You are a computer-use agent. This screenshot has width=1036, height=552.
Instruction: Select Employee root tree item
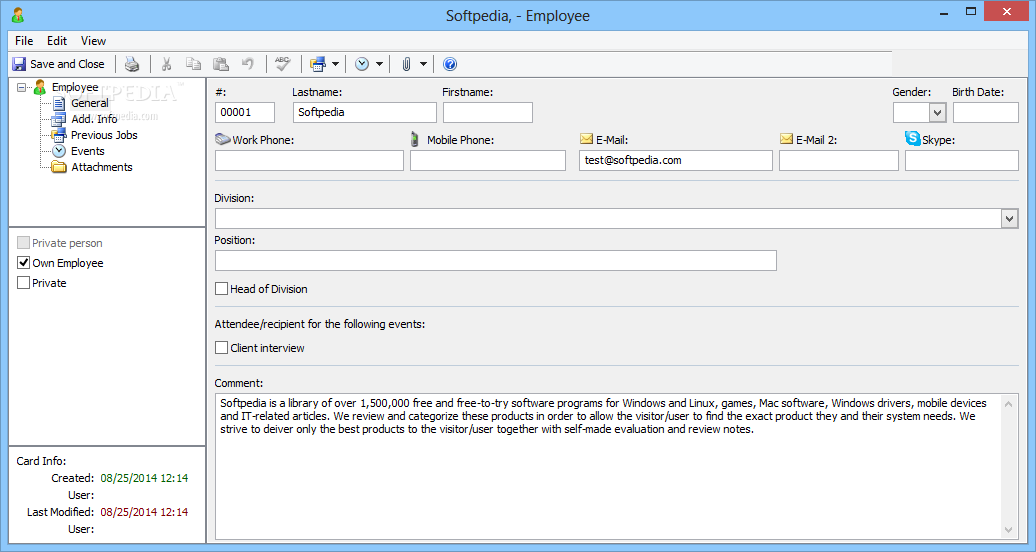pyautogui.click(x=75, y=87)
